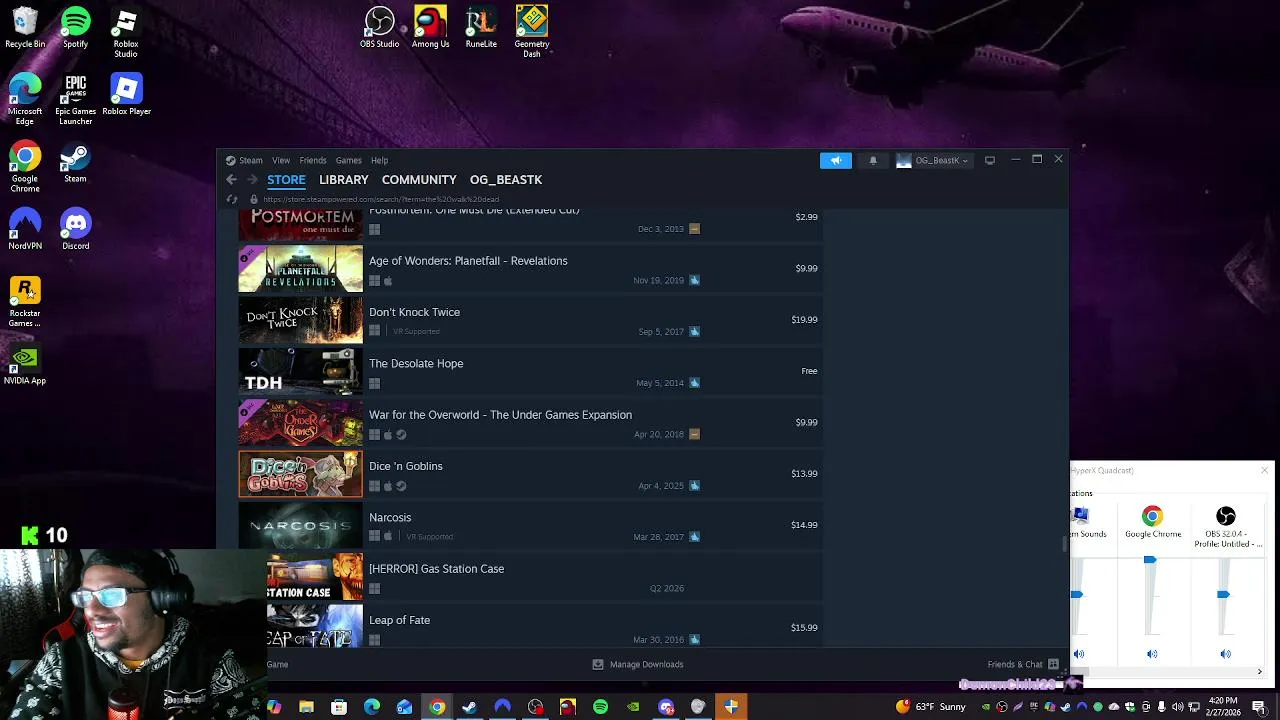Mute OBS in Volume Mixer
The image size is (1280, 720).
click(x=1226, y=654)
